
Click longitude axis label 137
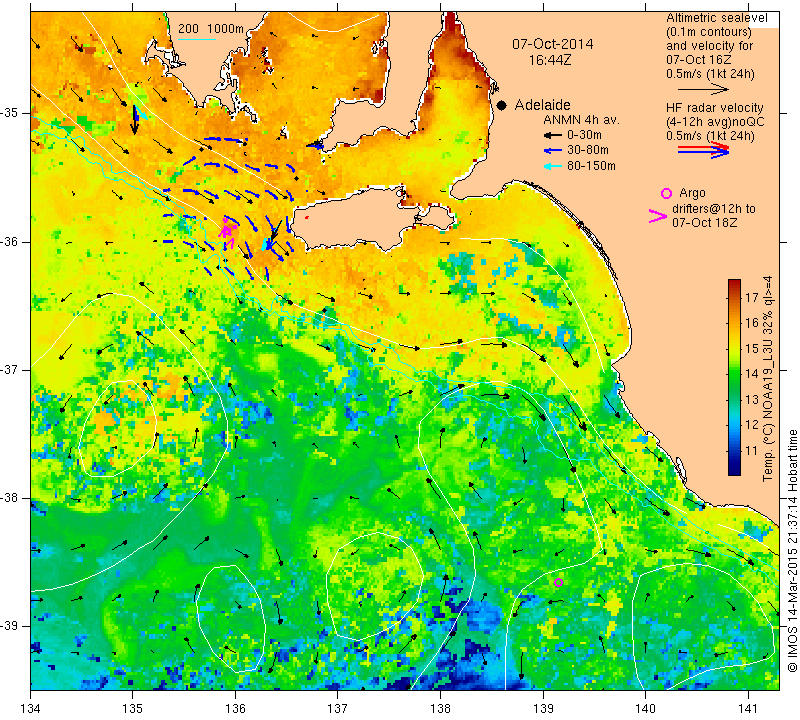338,709
